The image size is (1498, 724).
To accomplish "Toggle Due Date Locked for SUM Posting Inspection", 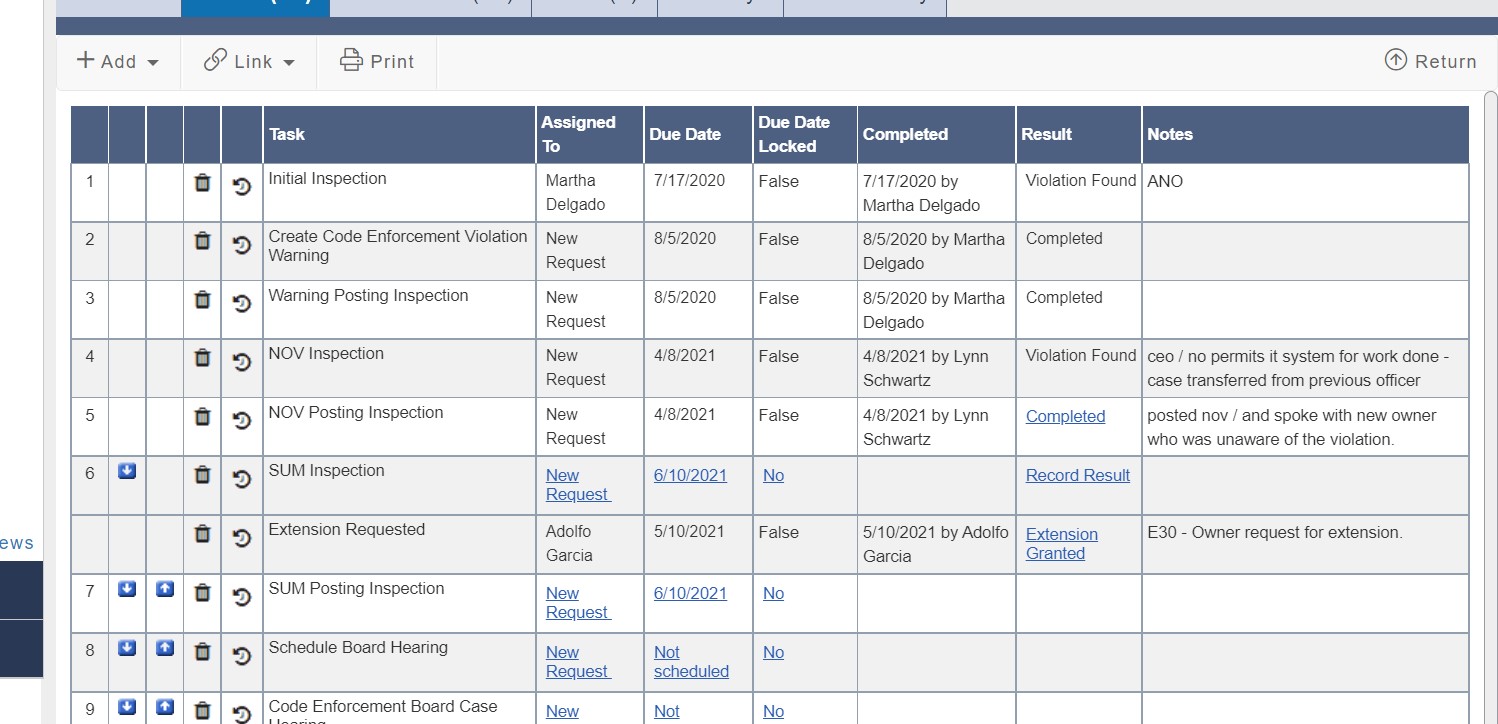I will tap(773, 593).
